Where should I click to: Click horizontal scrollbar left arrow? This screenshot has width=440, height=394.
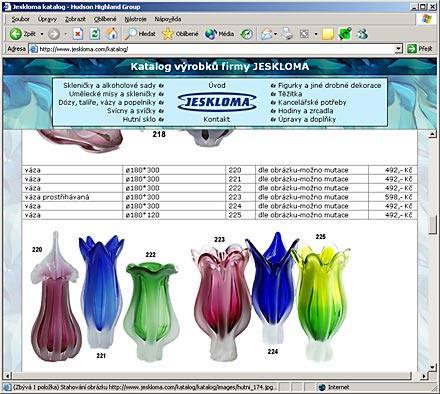point(7,376)
